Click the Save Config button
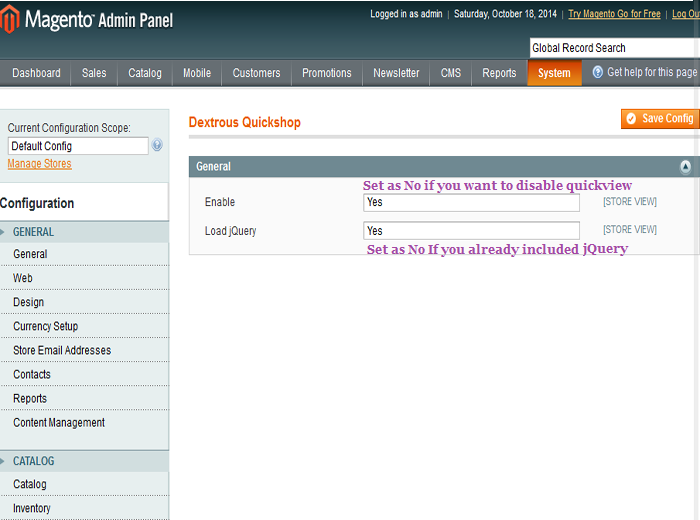Image resolution: width=700 pixels, height=520 pixels. pos(660,119)
